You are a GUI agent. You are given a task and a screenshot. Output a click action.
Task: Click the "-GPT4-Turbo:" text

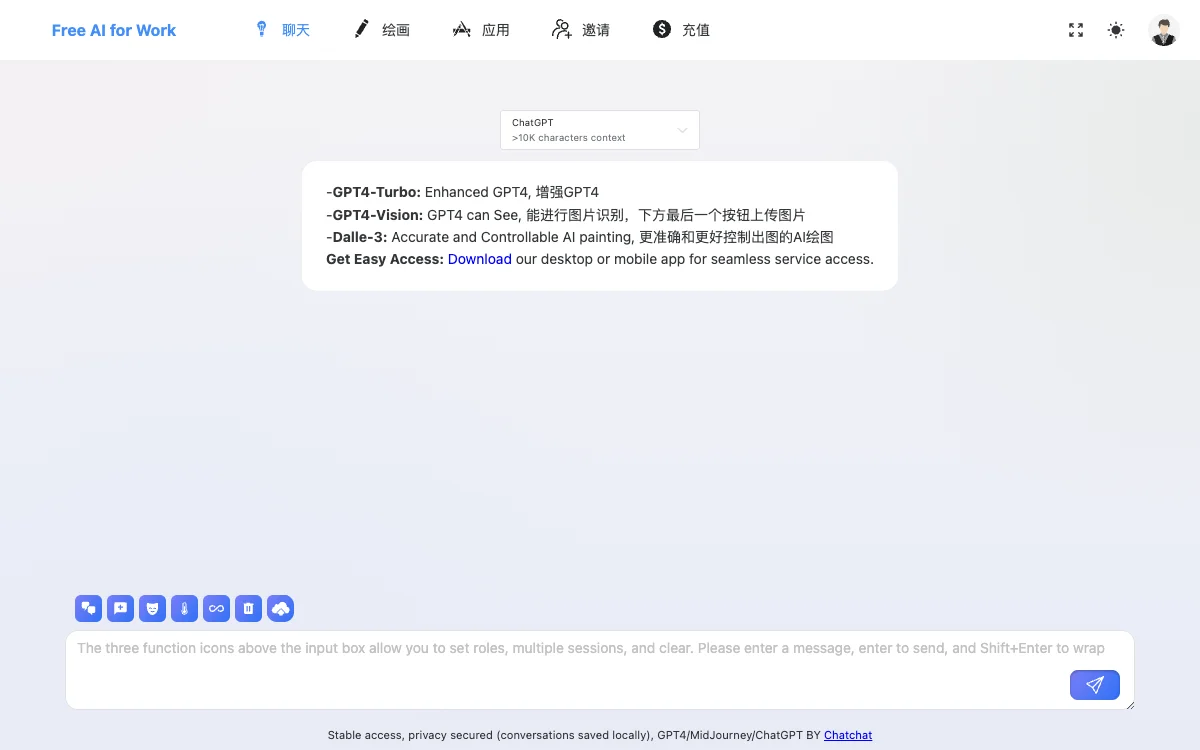(373, 192)
